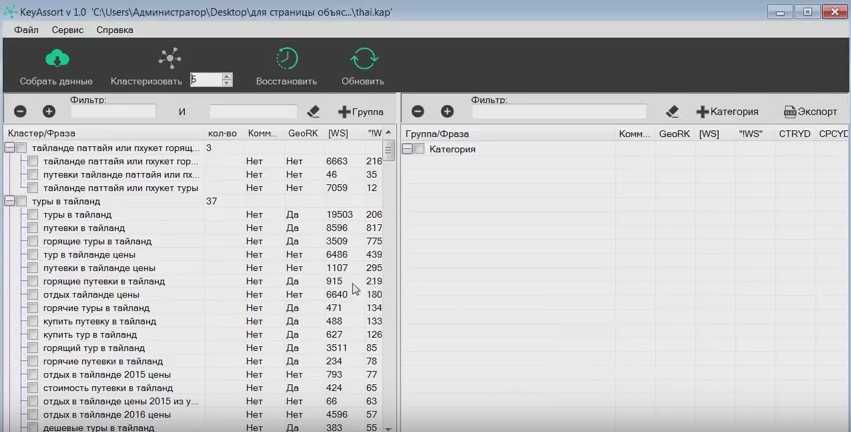Image resolution: width=851 pixels, height=432 pixels.
Task: Open the Сервис menu
Action: click(67, 30)
